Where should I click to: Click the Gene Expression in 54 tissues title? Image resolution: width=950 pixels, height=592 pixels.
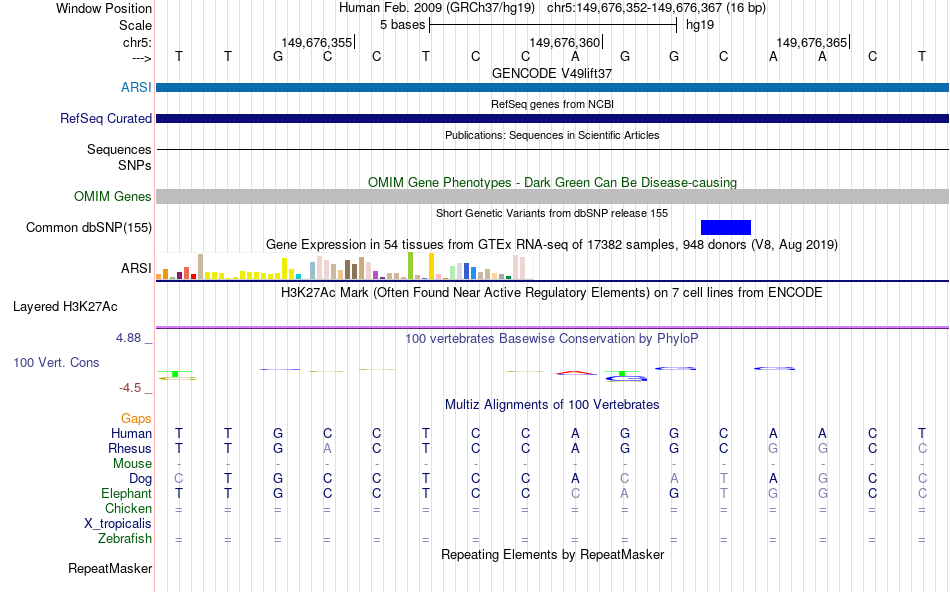coord(552,245)
